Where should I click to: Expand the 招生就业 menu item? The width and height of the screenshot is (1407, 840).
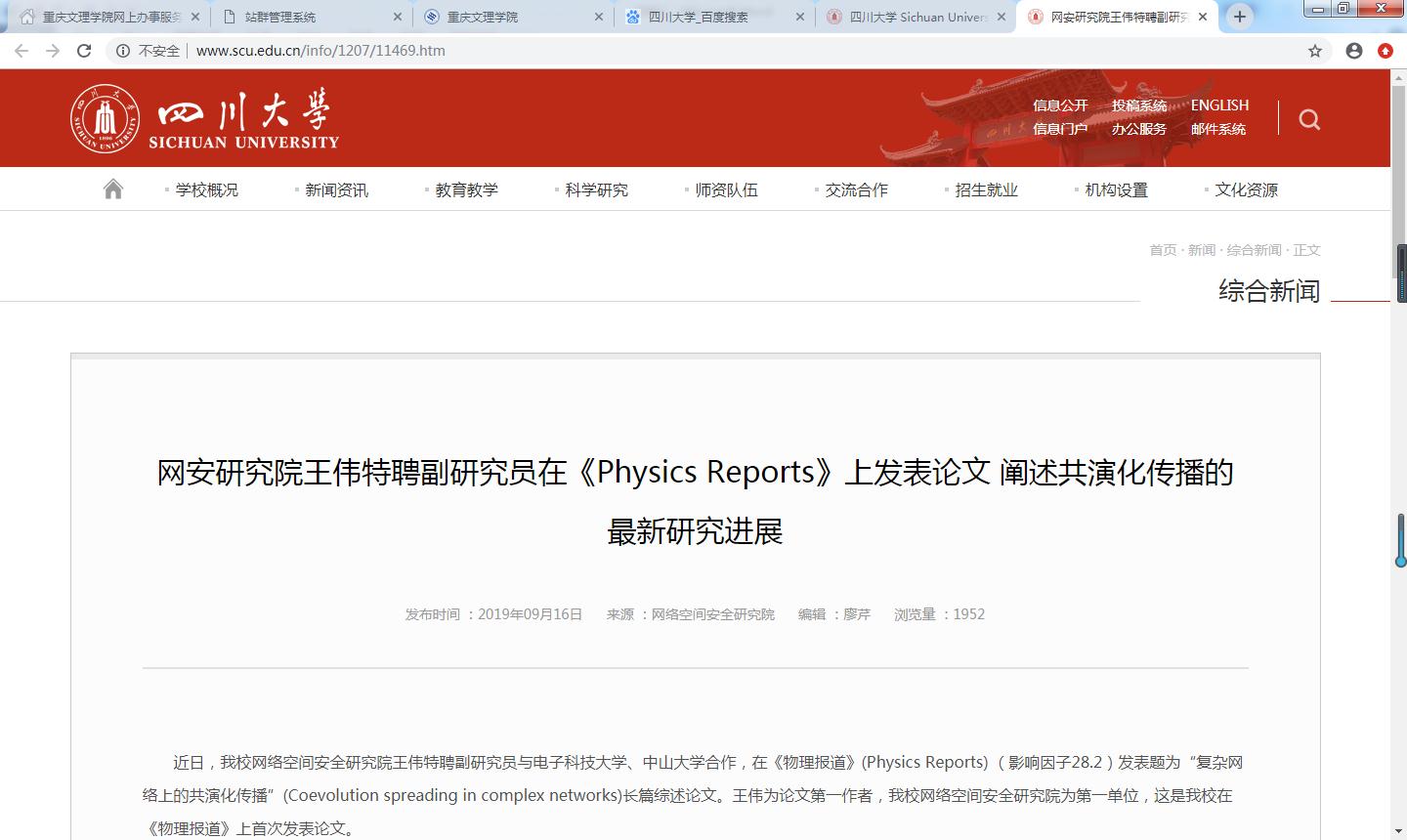click(986, 190)
